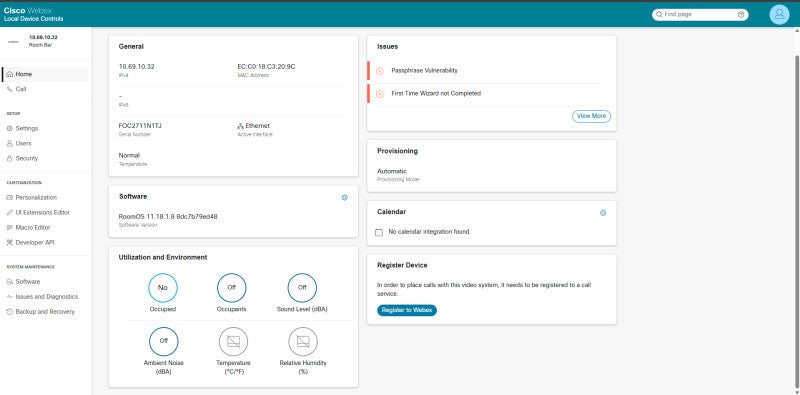Open software settings via gear in Software card
This screenshot has height=395, width=800.
coord(344,198)
